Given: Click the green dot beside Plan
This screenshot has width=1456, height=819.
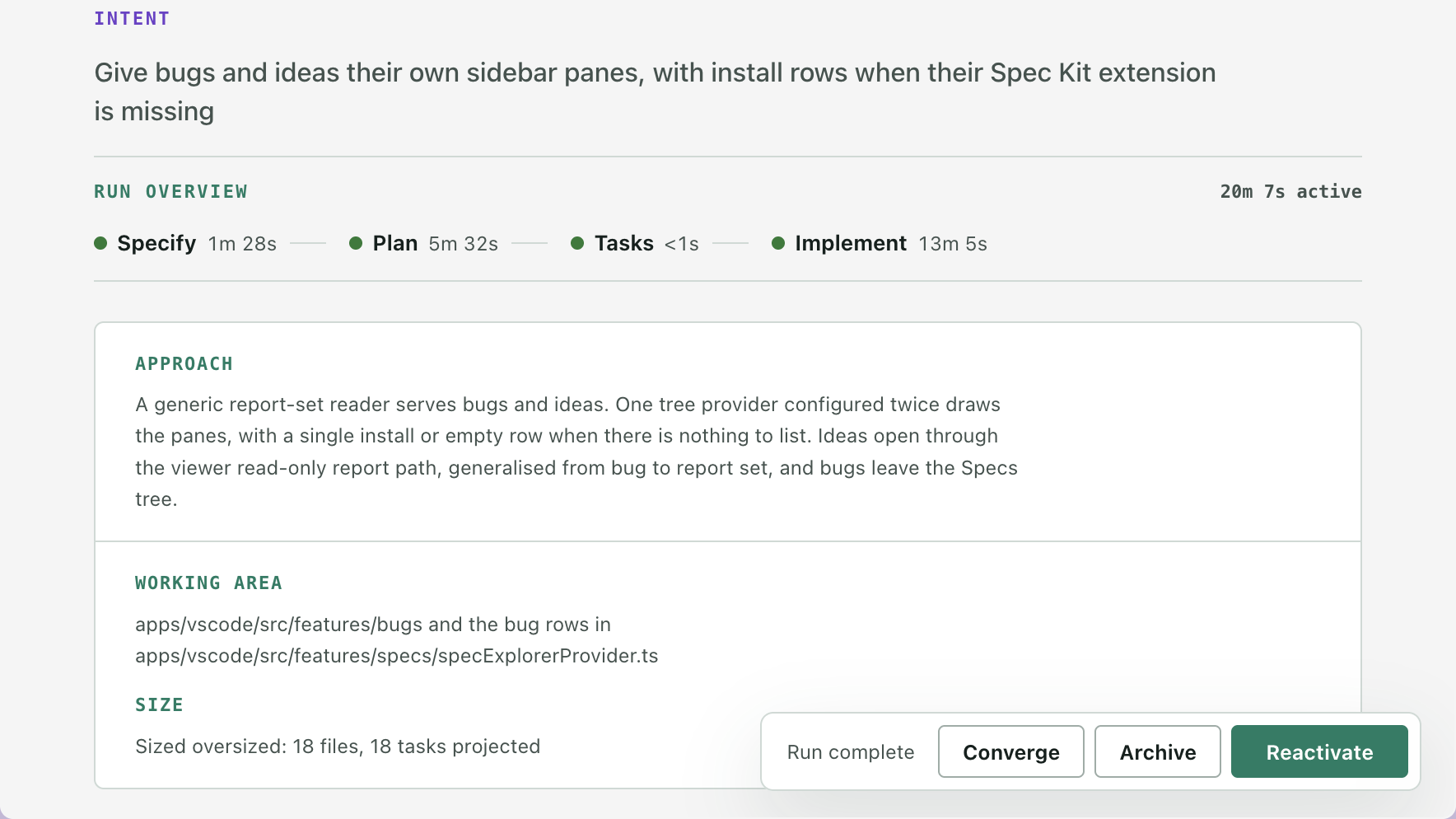Looking at the screenshot, I should pyautogui.click(x=356, y=243).
